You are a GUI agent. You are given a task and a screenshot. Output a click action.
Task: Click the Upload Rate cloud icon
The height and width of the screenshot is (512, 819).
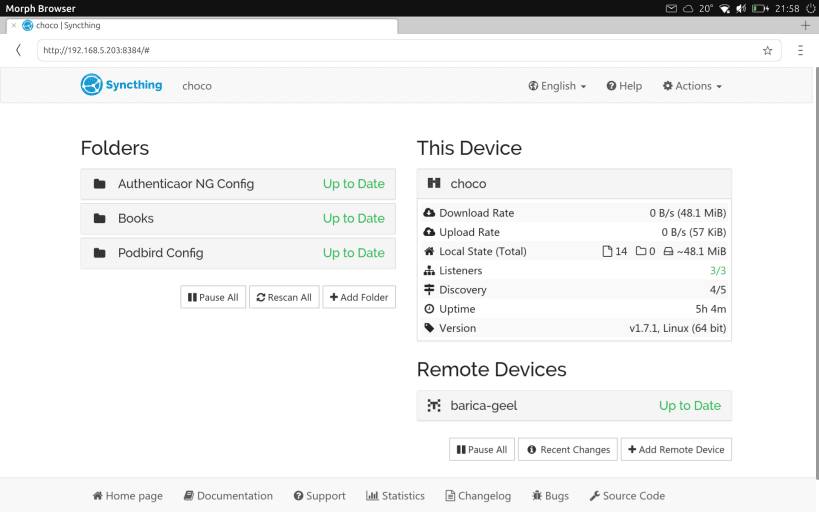click(429, 232)
